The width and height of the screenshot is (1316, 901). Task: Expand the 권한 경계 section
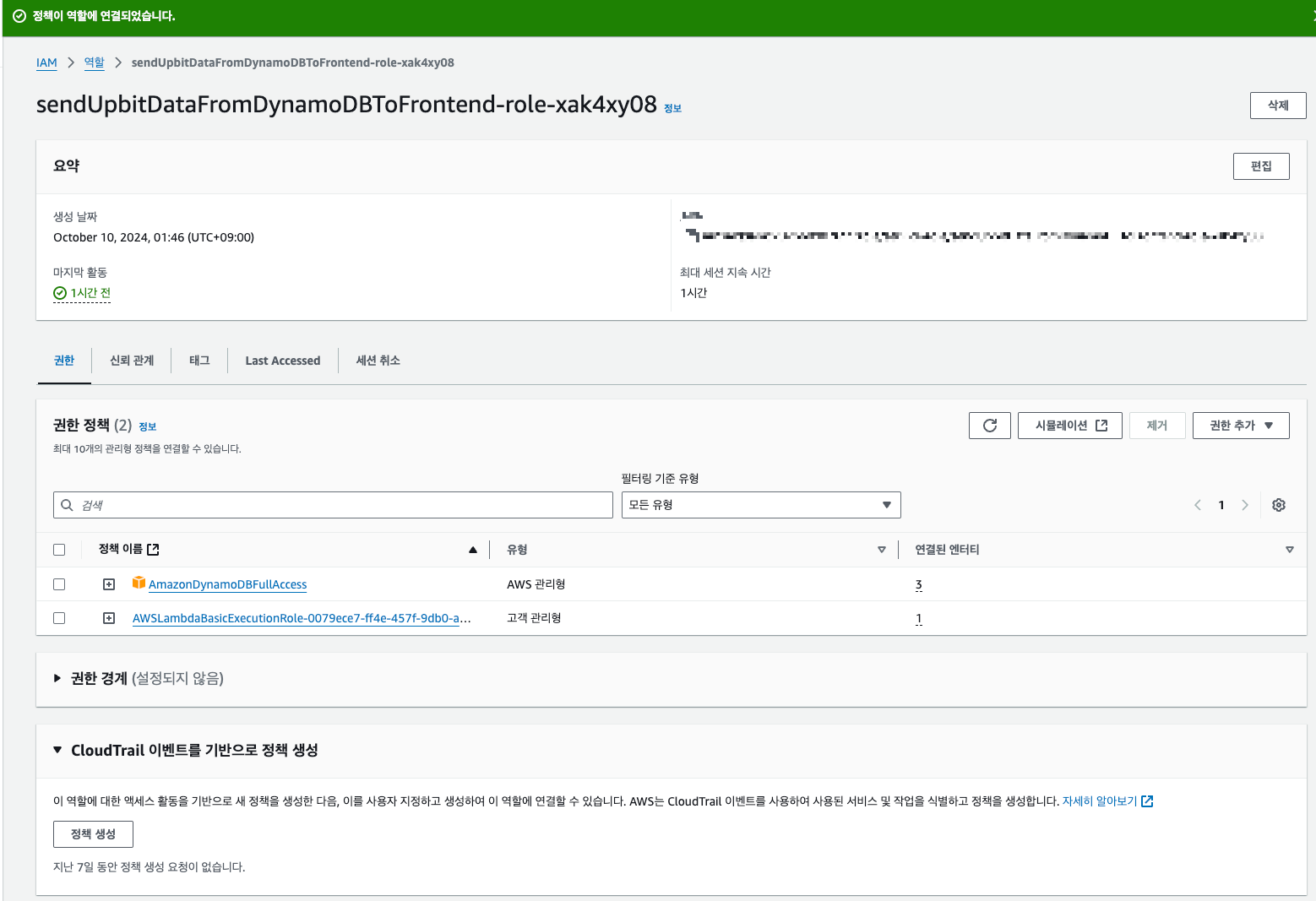tap(57, 678)
